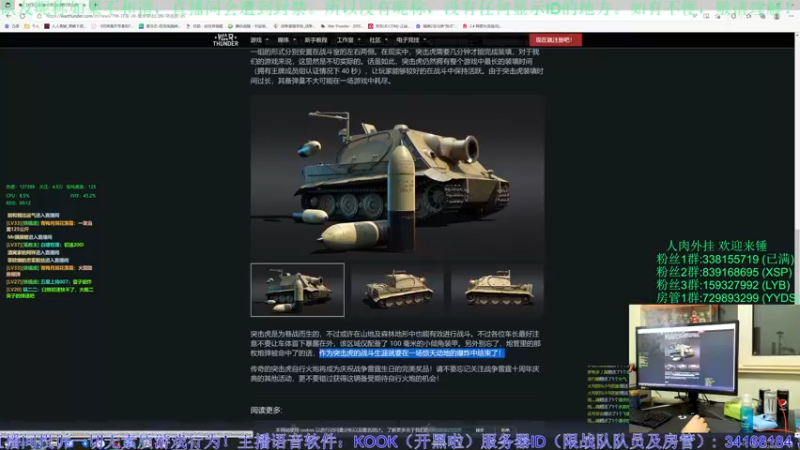Click the 阅读更多 heading text
Image resolution: width=800 pixels, height=450 pixels.
(266, 410)
